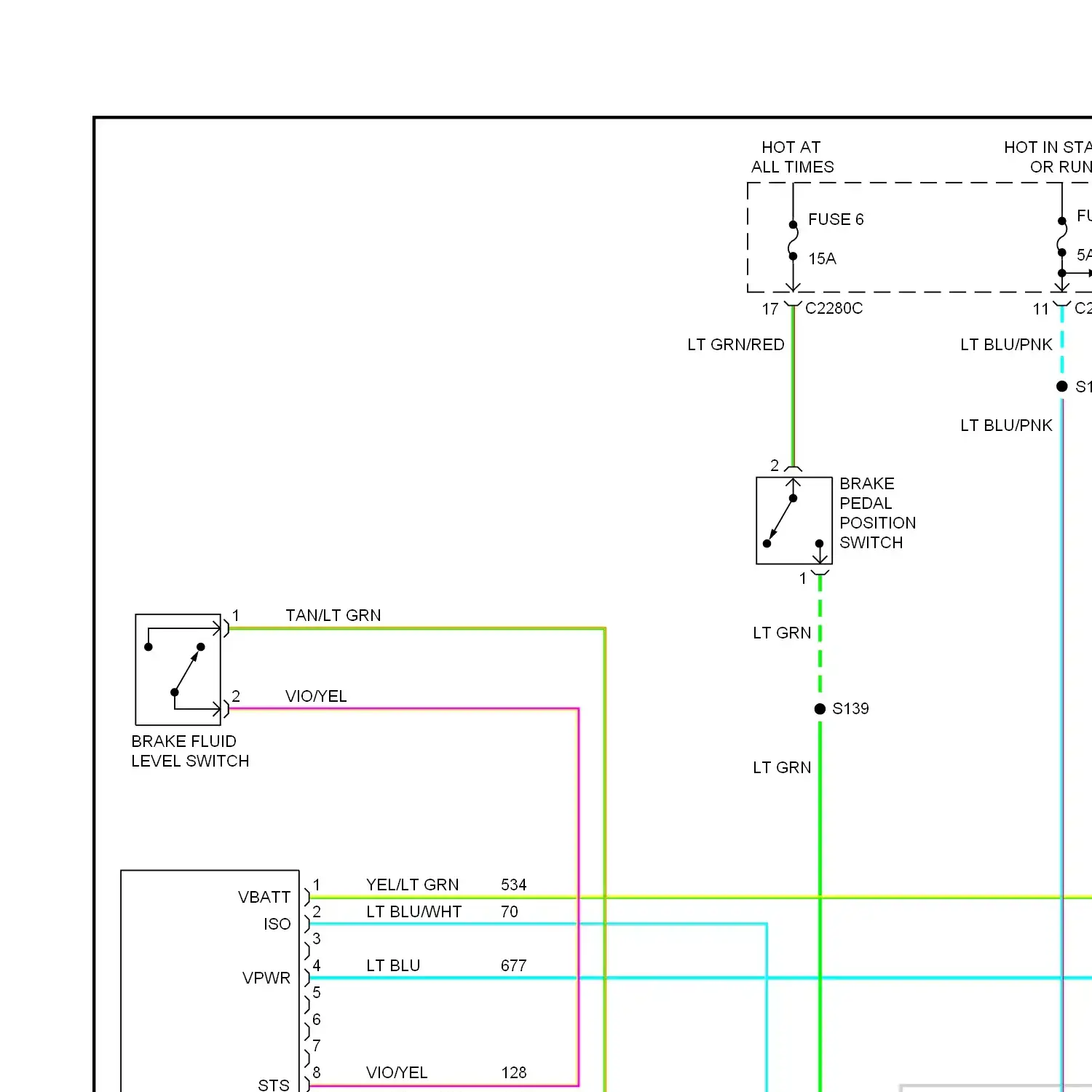This screenshot has width=1092, height=1092.
Task: Click circuit number 70
Action: 510,911
